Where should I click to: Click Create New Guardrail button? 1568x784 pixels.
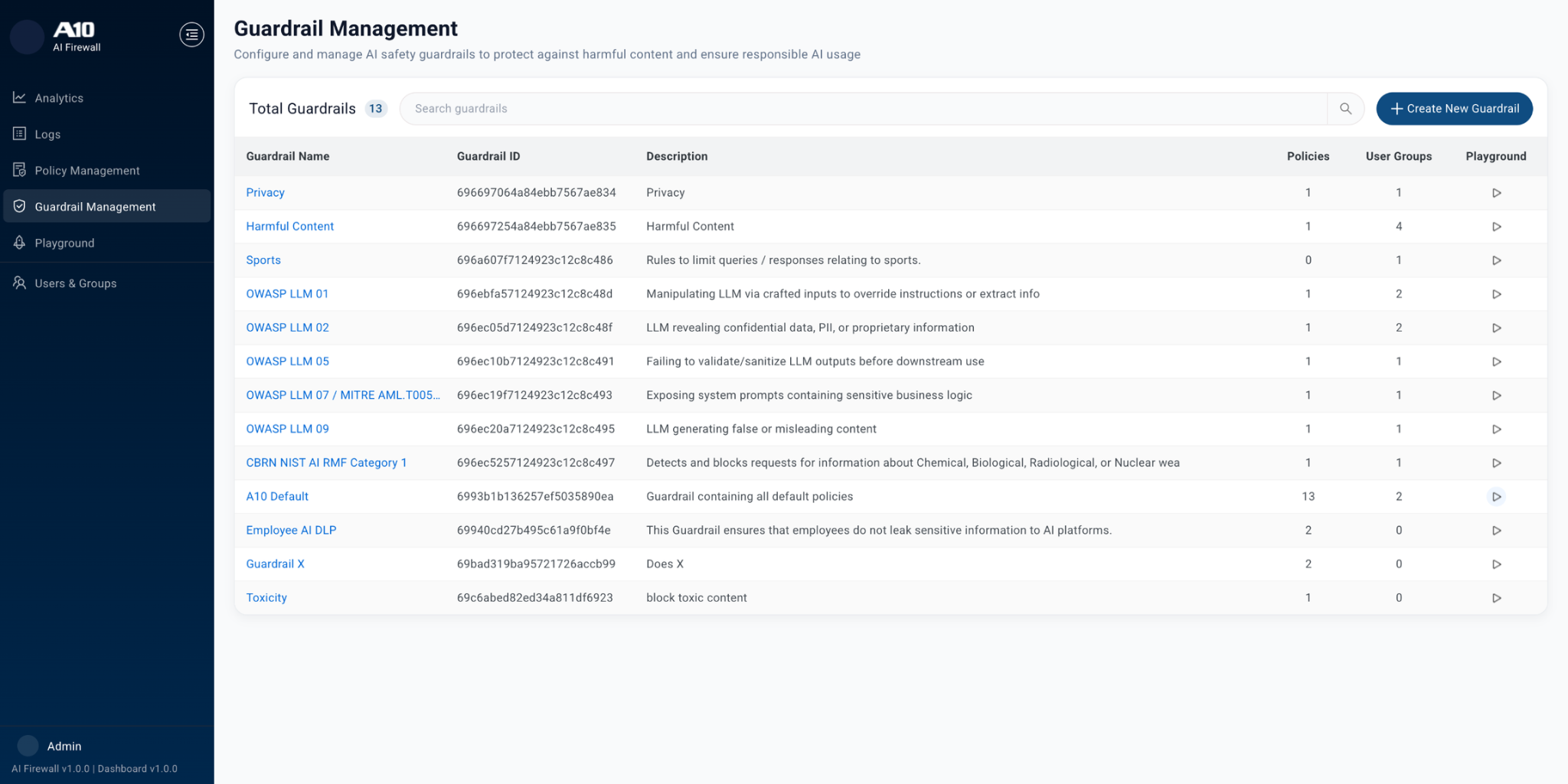tap(1454, 109)
